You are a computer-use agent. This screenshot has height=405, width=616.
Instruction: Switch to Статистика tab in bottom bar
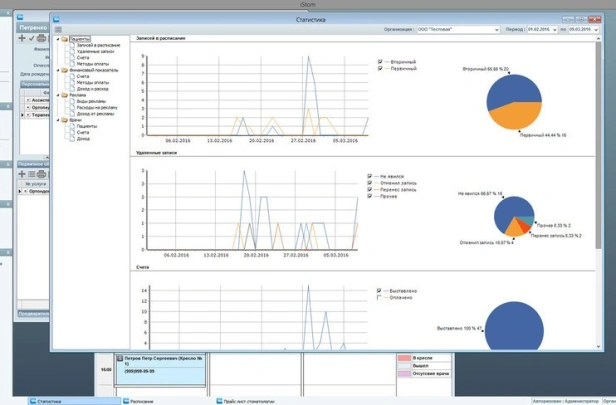48,401
